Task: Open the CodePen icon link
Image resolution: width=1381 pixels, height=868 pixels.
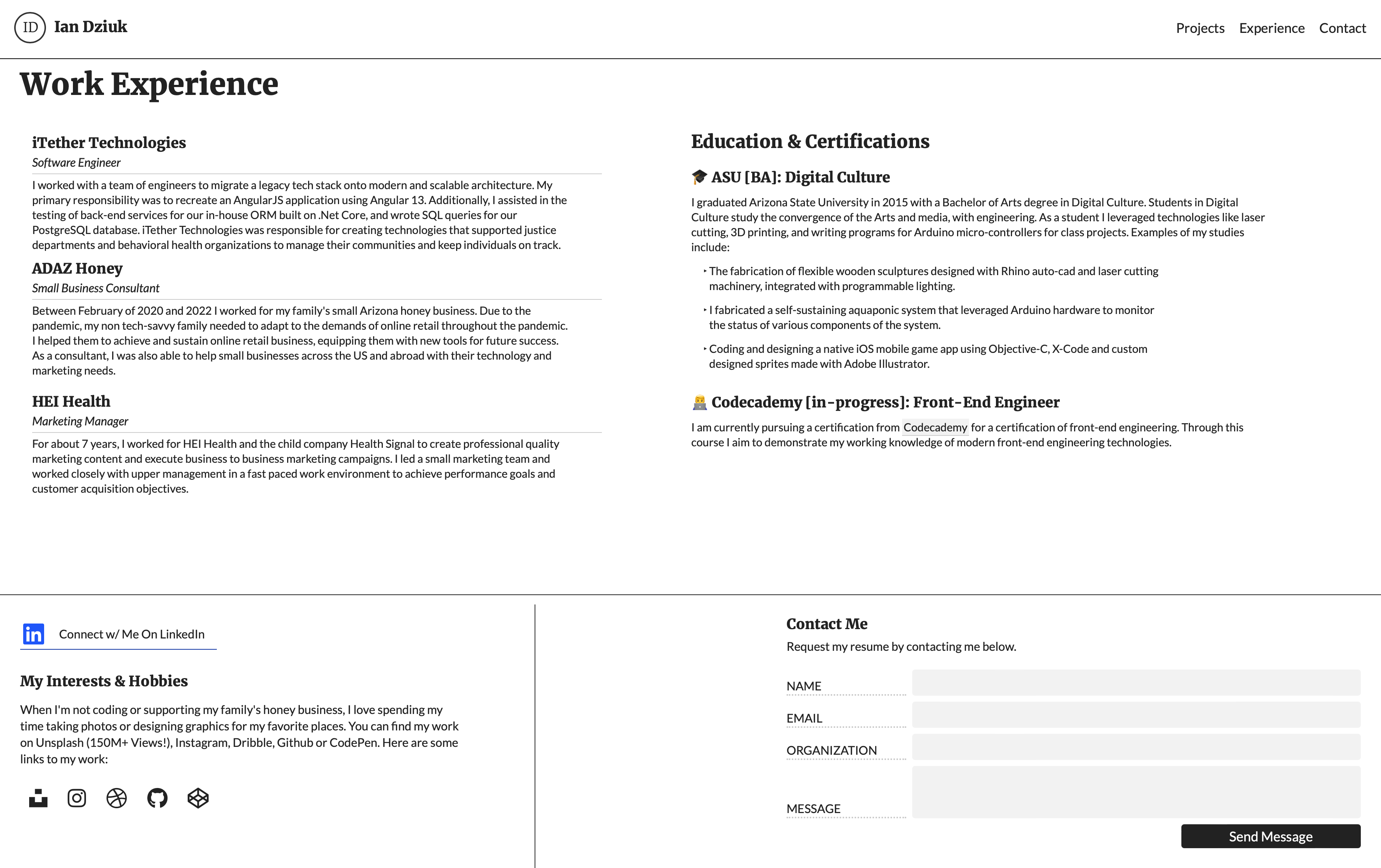Action: coord(198,798)
